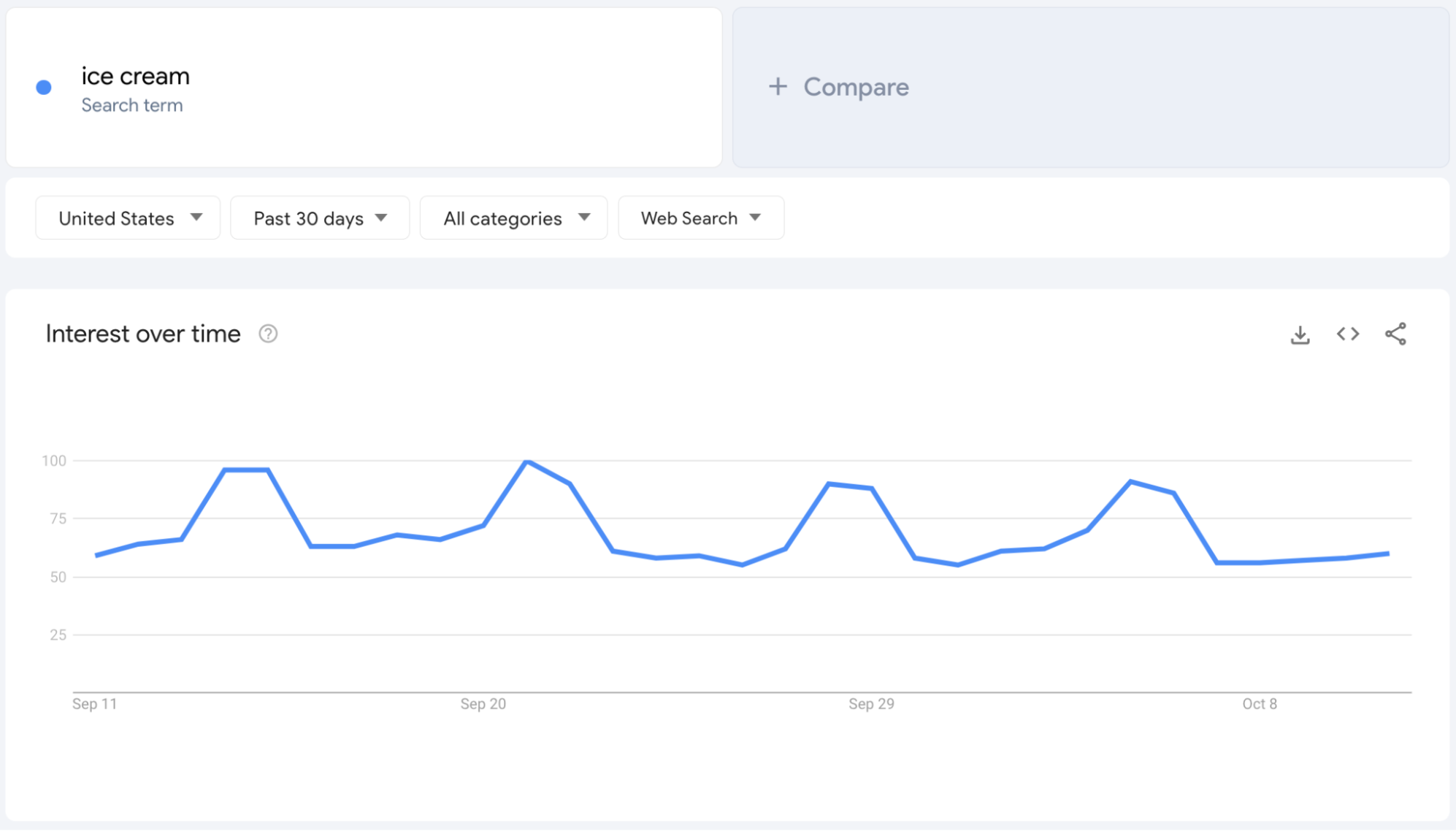The image size is (1456, 831).
Task: Share the Interest over time chart
Action: tap(1395, 334)
